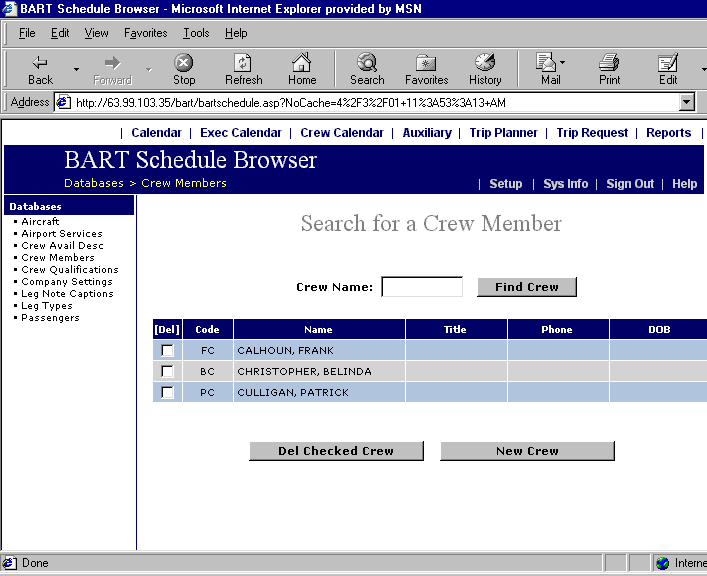Open the Tools menu

[196, 33]
